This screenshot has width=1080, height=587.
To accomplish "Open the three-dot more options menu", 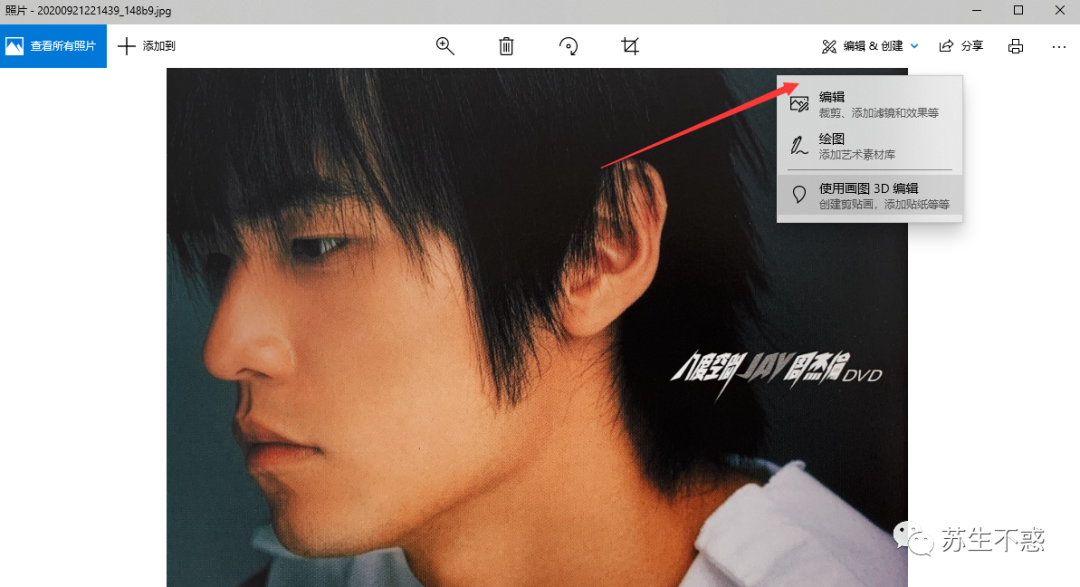I will pyautogui.click(x=1059, y=47).
